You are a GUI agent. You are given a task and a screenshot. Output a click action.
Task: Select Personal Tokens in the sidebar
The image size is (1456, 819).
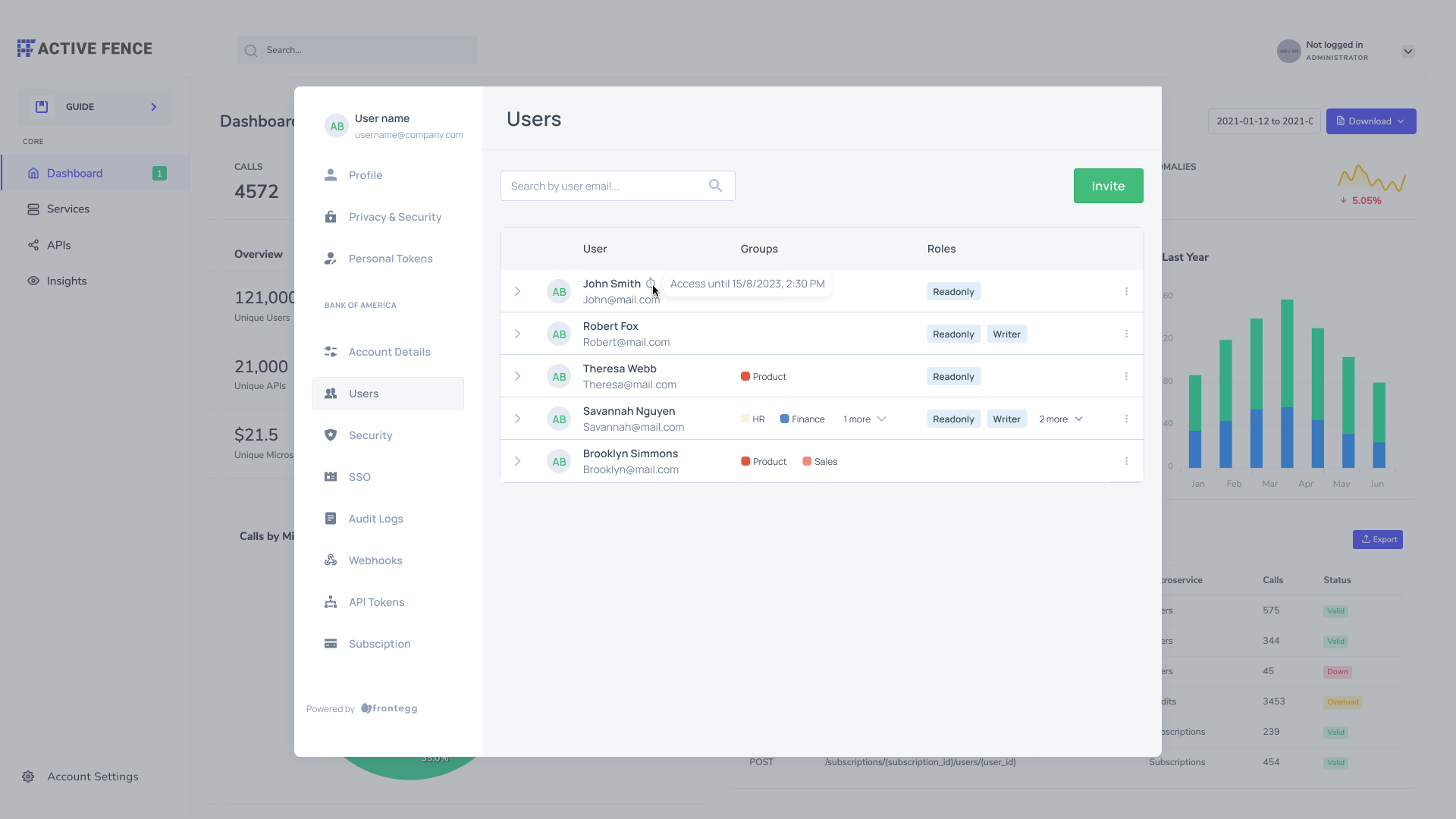[x=390, y=259]
